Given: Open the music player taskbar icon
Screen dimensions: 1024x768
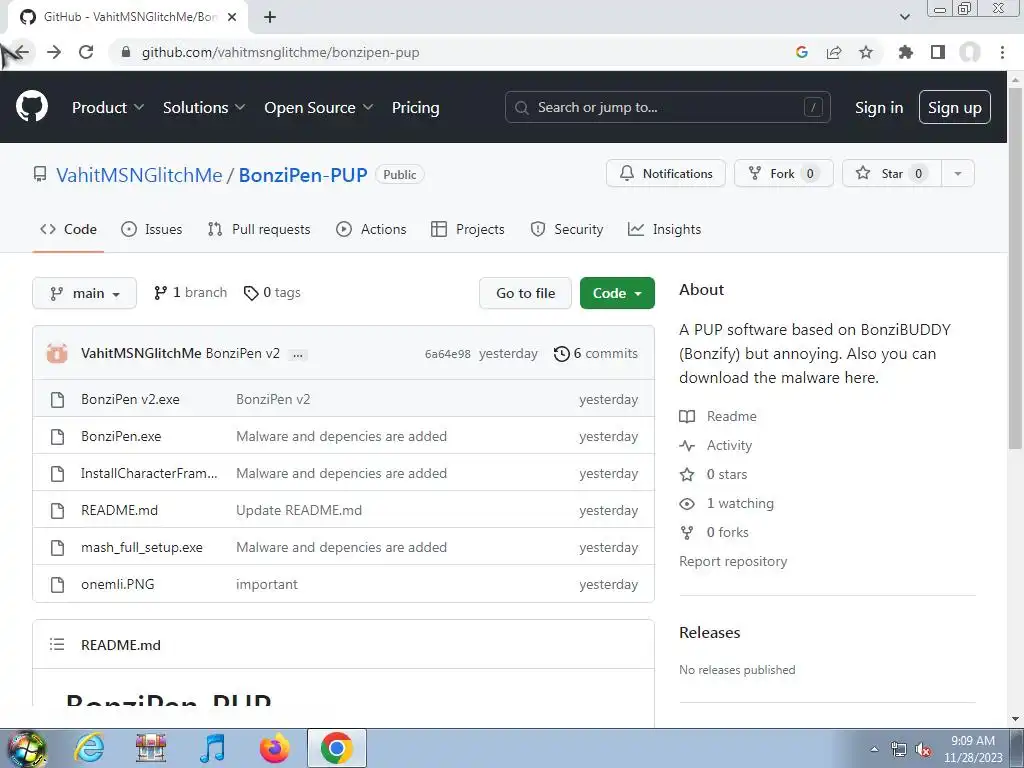Looking at the screenshot, I should coord(212,748).
